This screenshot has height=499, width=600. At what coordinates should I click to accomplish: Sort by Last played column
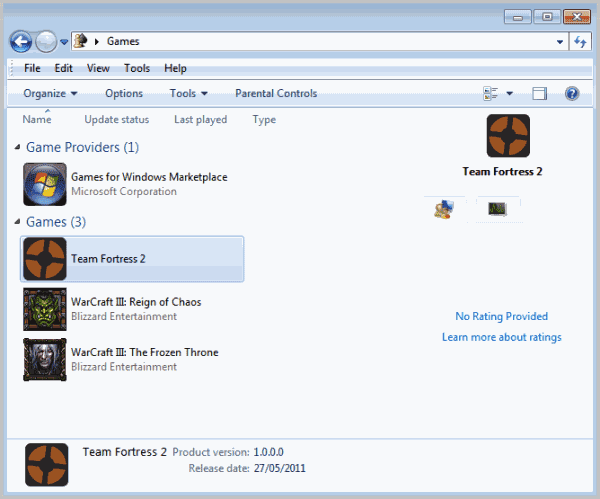(x=201, y=119)
